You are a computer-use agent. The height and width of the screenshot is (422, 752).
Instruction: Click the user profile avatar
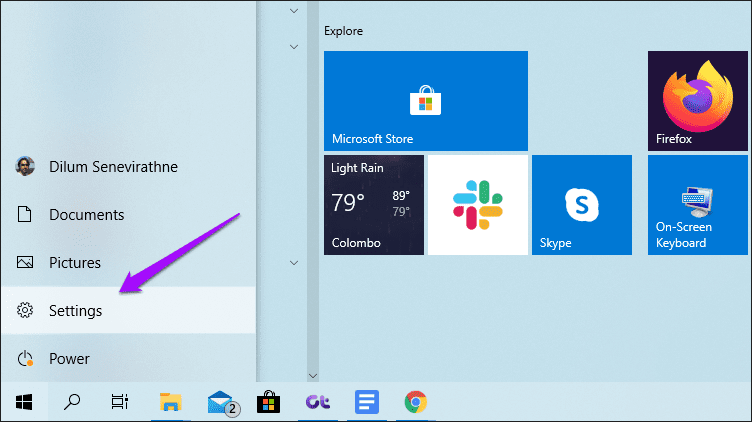click(25, 166)
